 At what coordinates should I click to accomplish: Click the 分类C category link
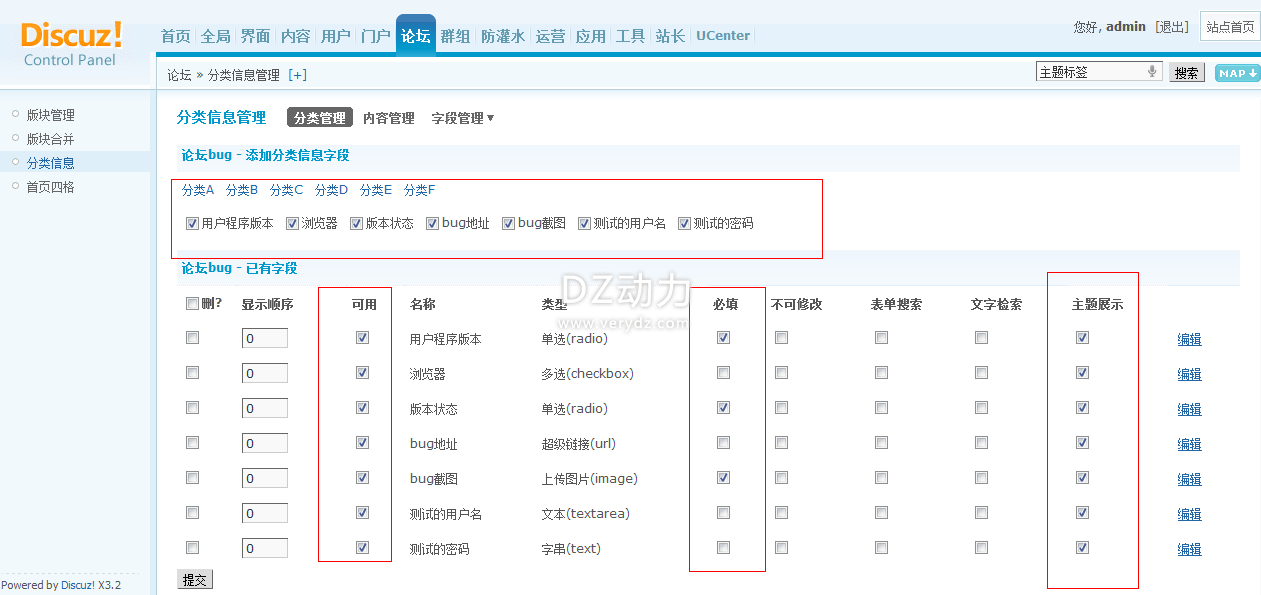[286, 190]
